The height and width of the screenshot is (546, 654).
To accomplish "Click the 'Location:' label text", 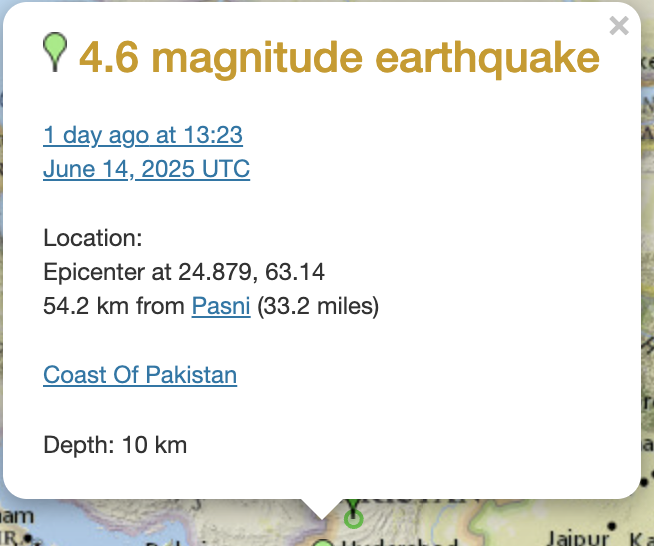I will tap(93, 238).
